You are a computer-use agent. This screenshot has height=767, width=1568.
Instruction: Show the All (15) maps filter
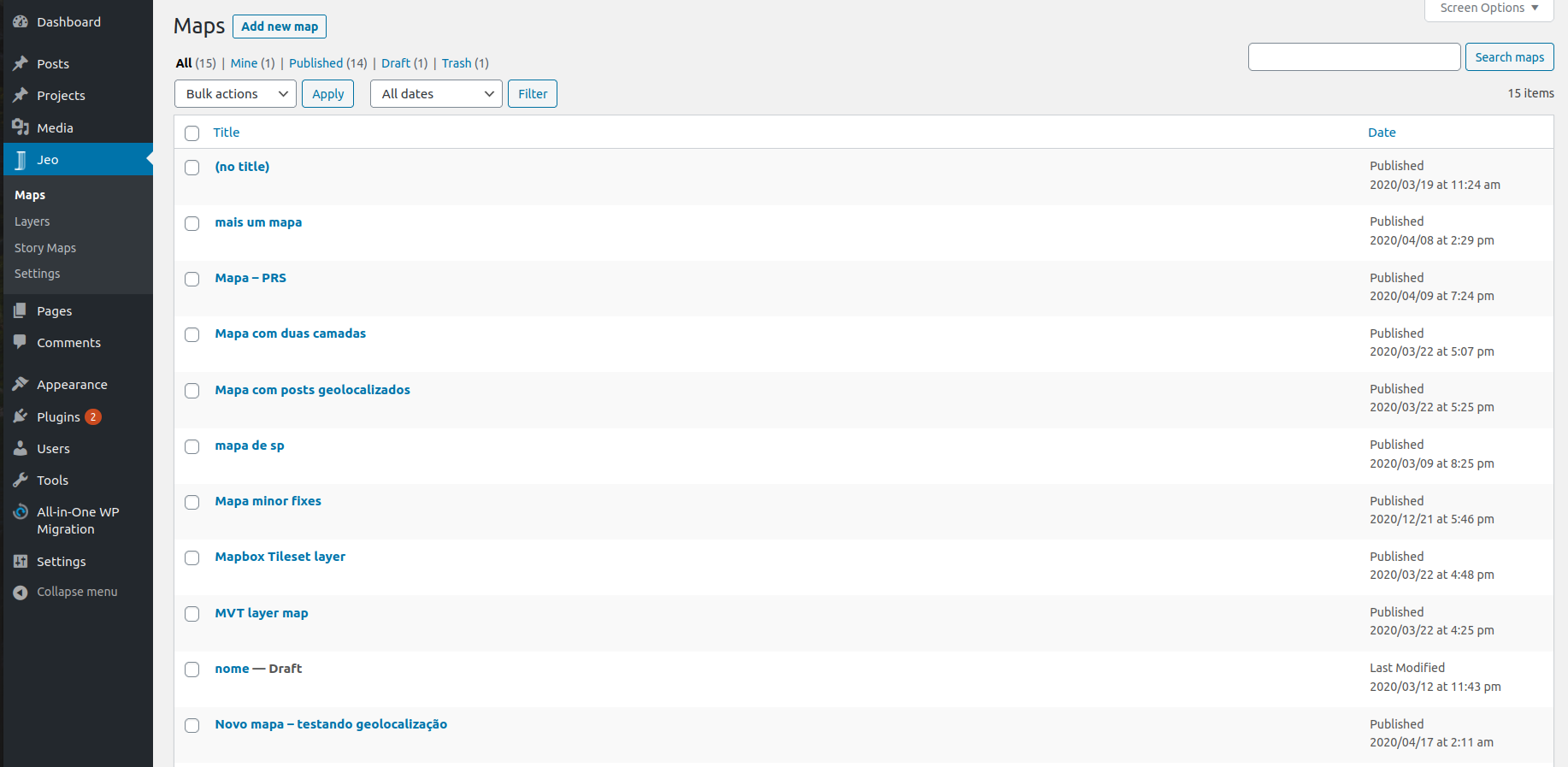pos(196,63)
